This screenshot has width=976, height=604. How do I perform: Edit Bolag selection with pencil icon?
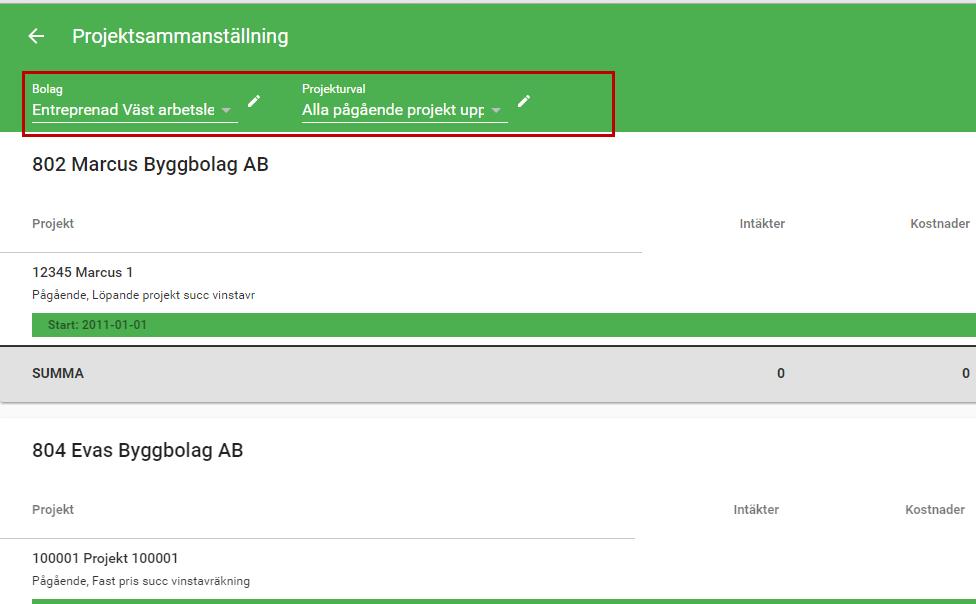[x=254, y=101]
